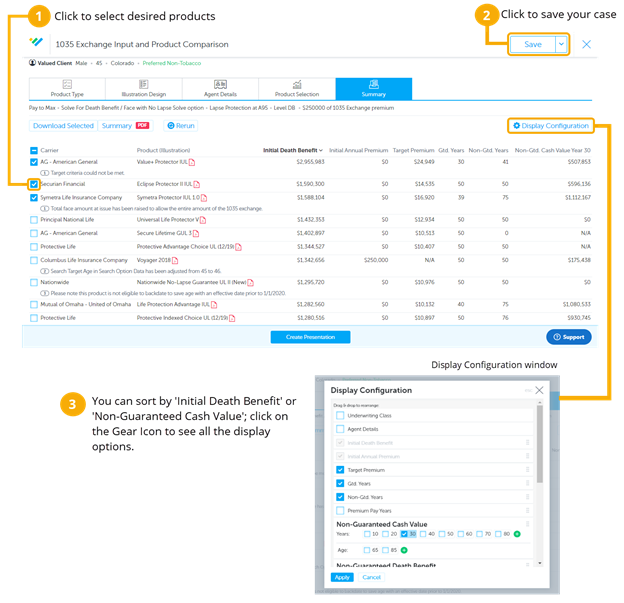
Task: Sort by Initial Death Benefit column header
Action: pos(292,150)
